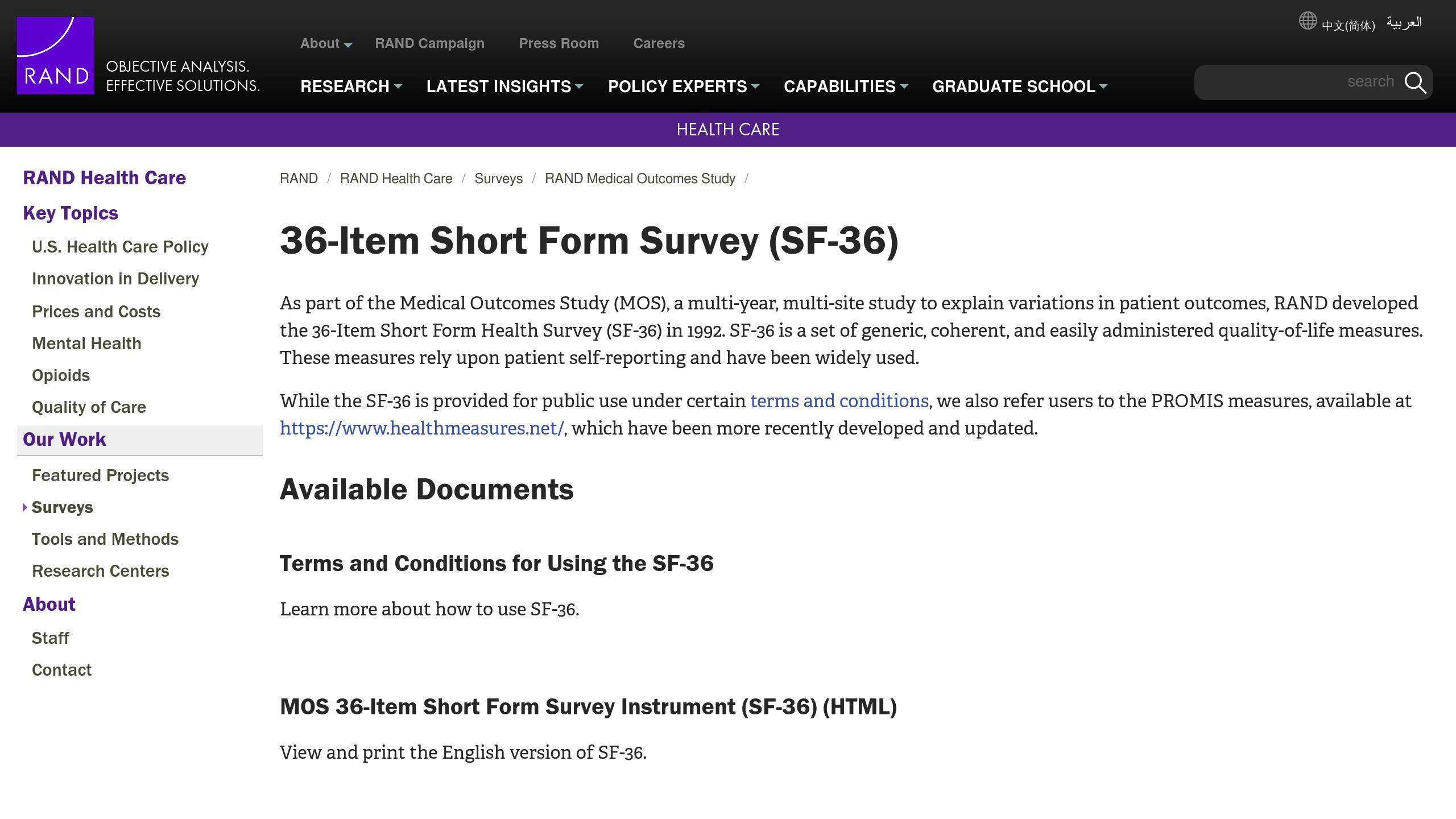The image size is (1456, 819).
Task: Open RAND Campaign link
Action: pos(429,43)
